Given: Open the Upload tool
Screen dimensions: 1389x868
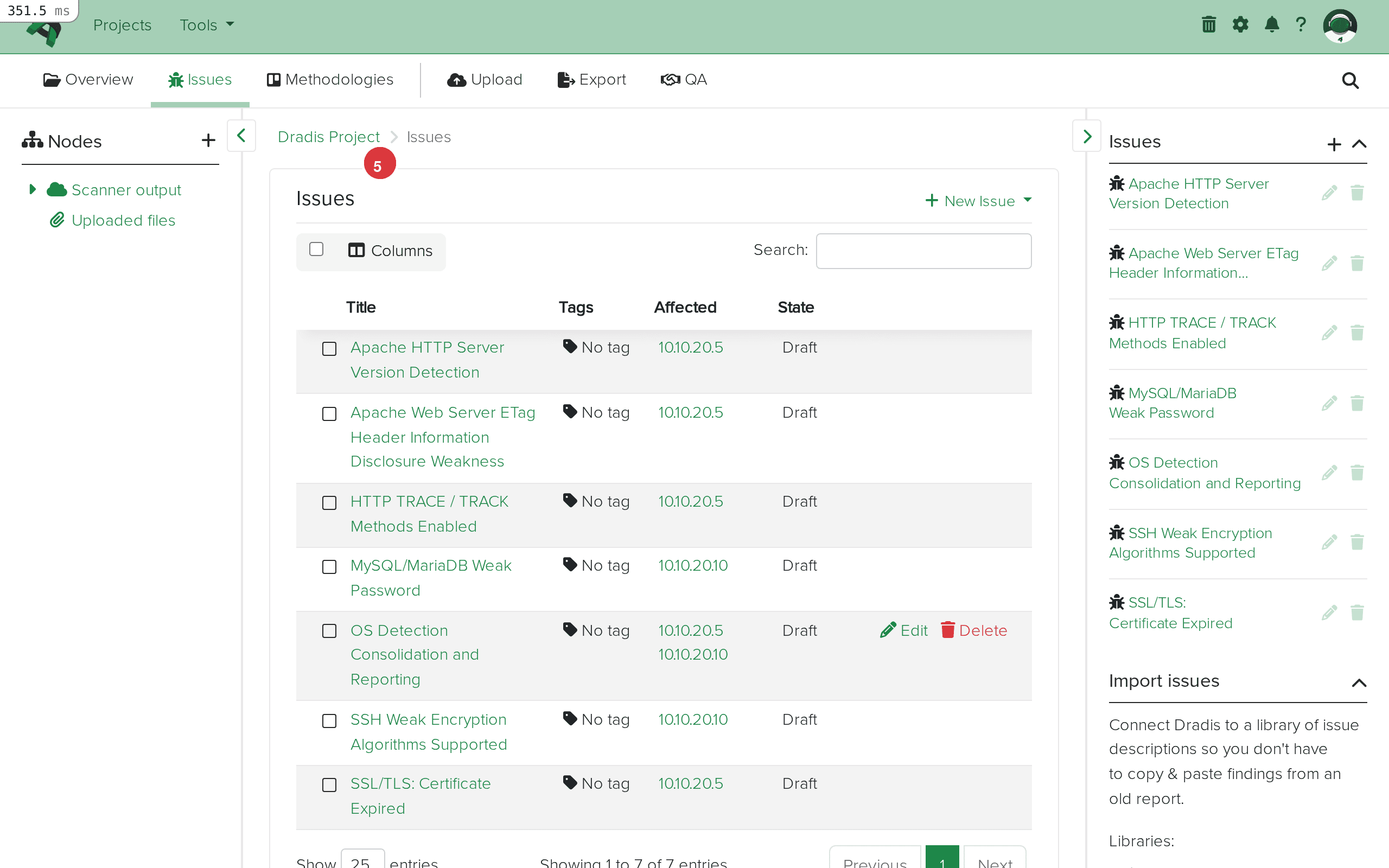Looking at the screenshot, I should point(485,80).
